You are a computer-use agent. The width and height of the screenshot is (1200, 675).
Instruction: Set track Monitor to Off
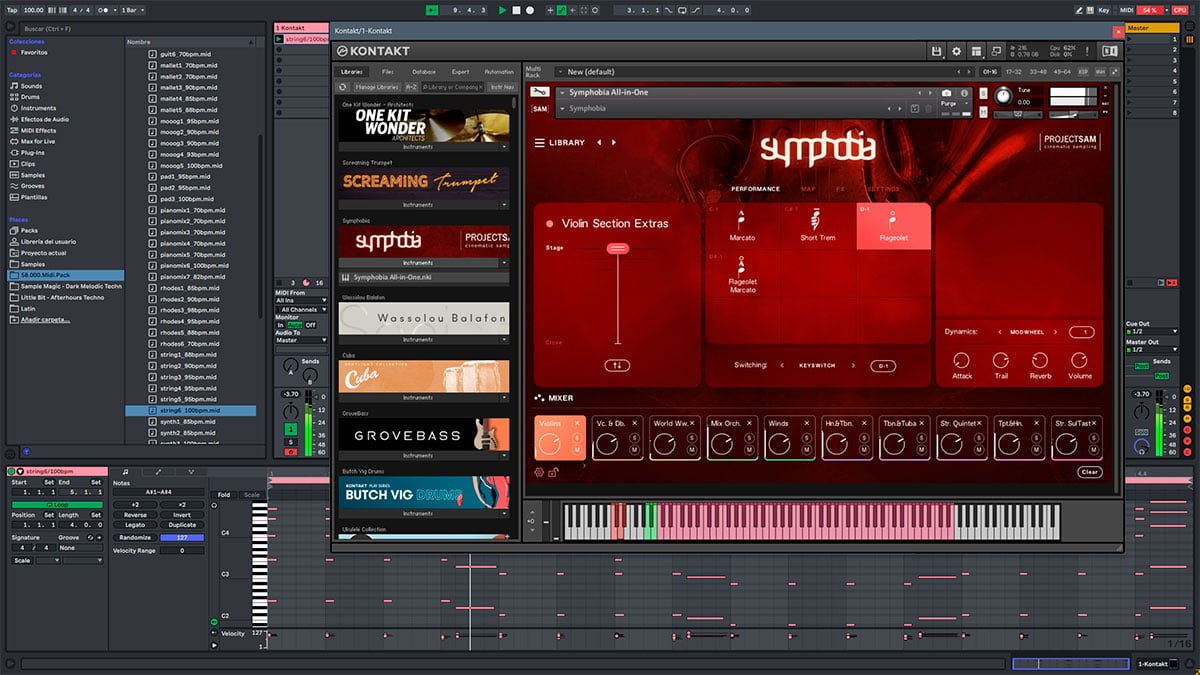coord(310,325)
